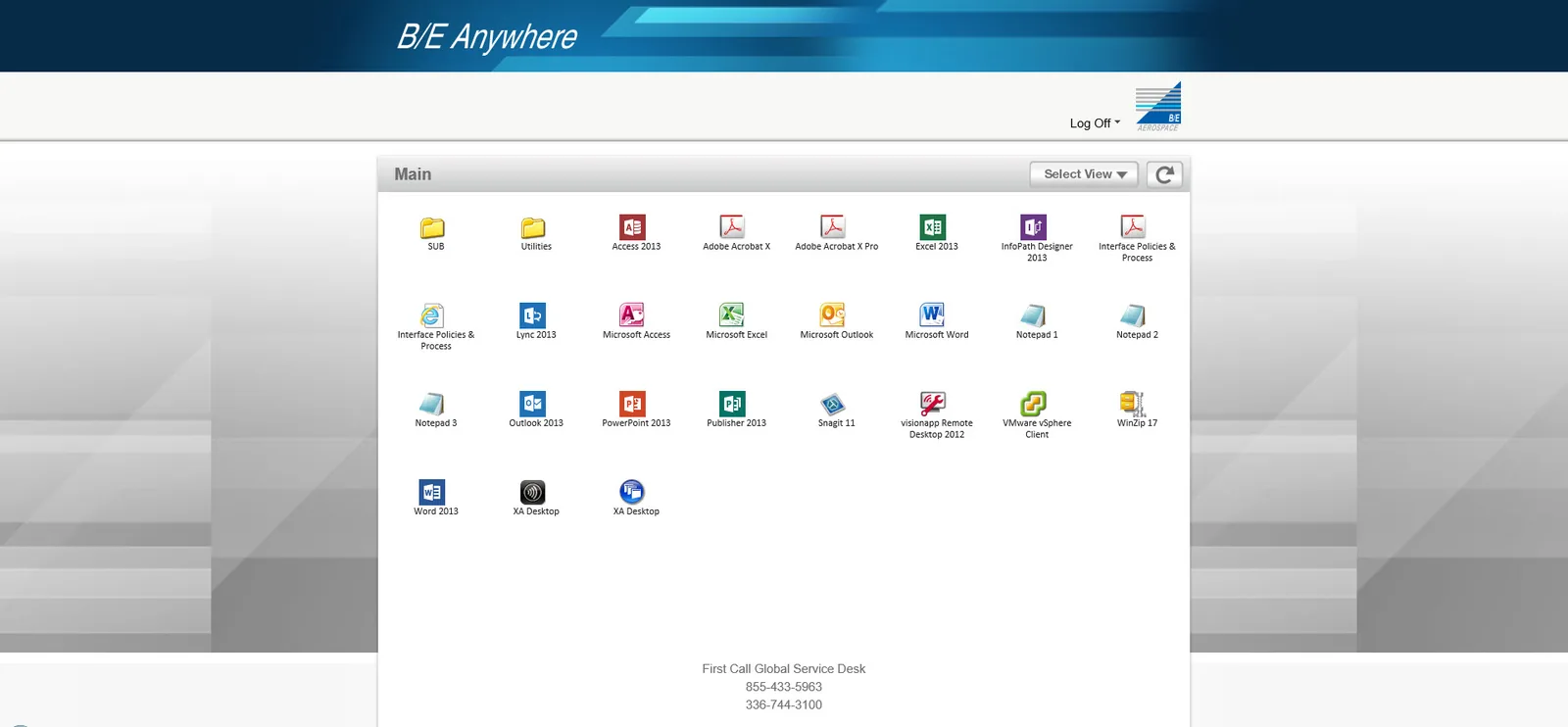This screenshot has height=727, width=1568.
Task: Click the phone number 855-433-5963
Action: [x=784, y=687]
